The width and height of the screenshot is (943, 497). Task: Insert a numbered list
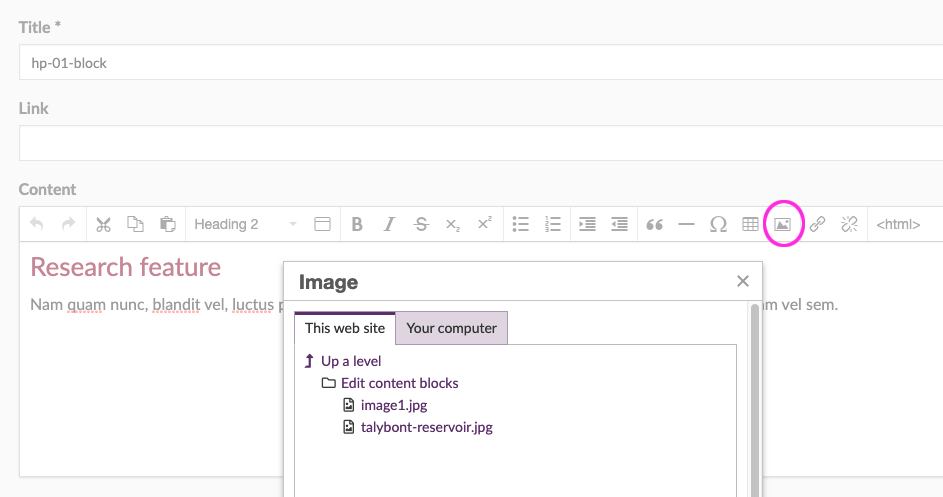tap(552, 224)
